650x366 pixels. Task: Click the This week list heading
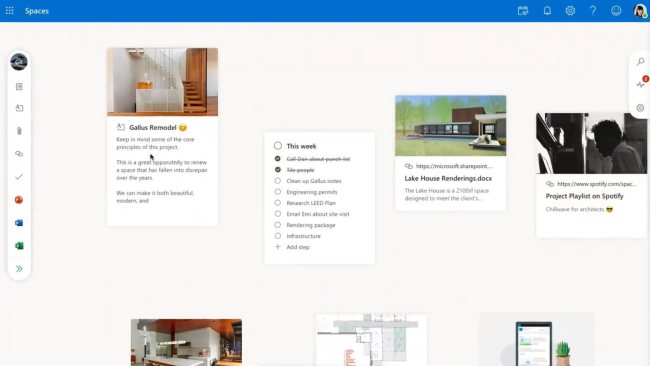tap(301, 146)
